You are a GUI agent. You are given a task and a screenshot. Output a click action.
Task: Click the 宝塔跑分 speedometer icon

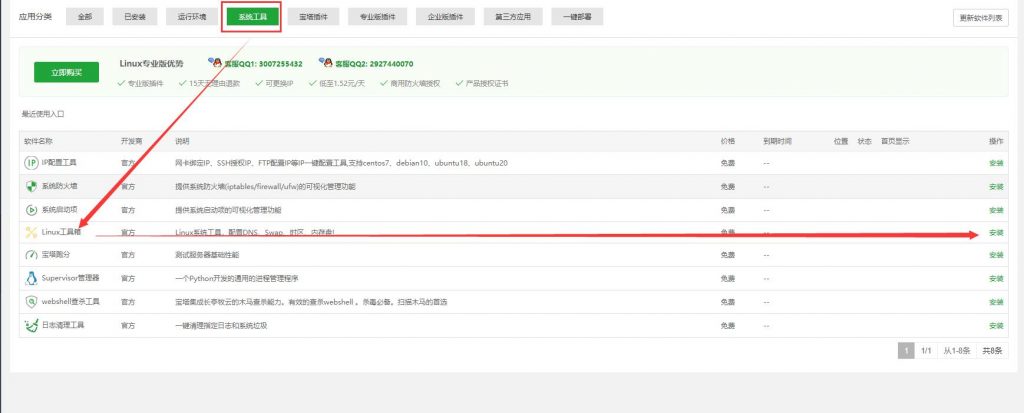[31, 255]
